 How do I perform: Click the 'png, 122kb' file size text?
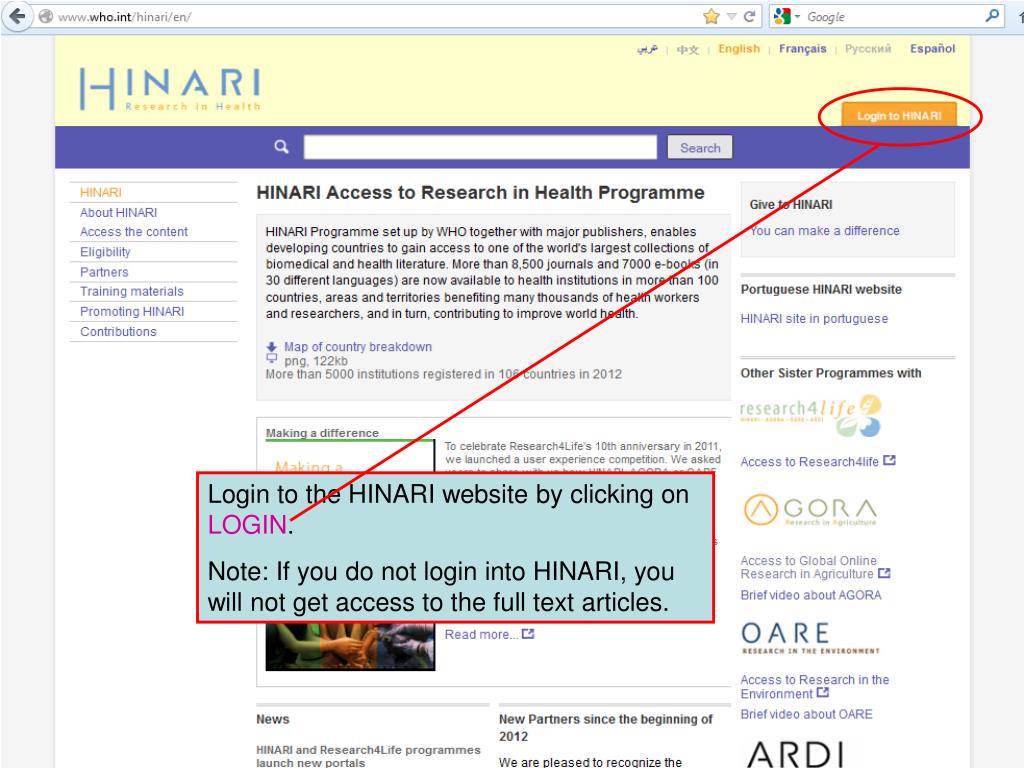[x=315, y=361]
